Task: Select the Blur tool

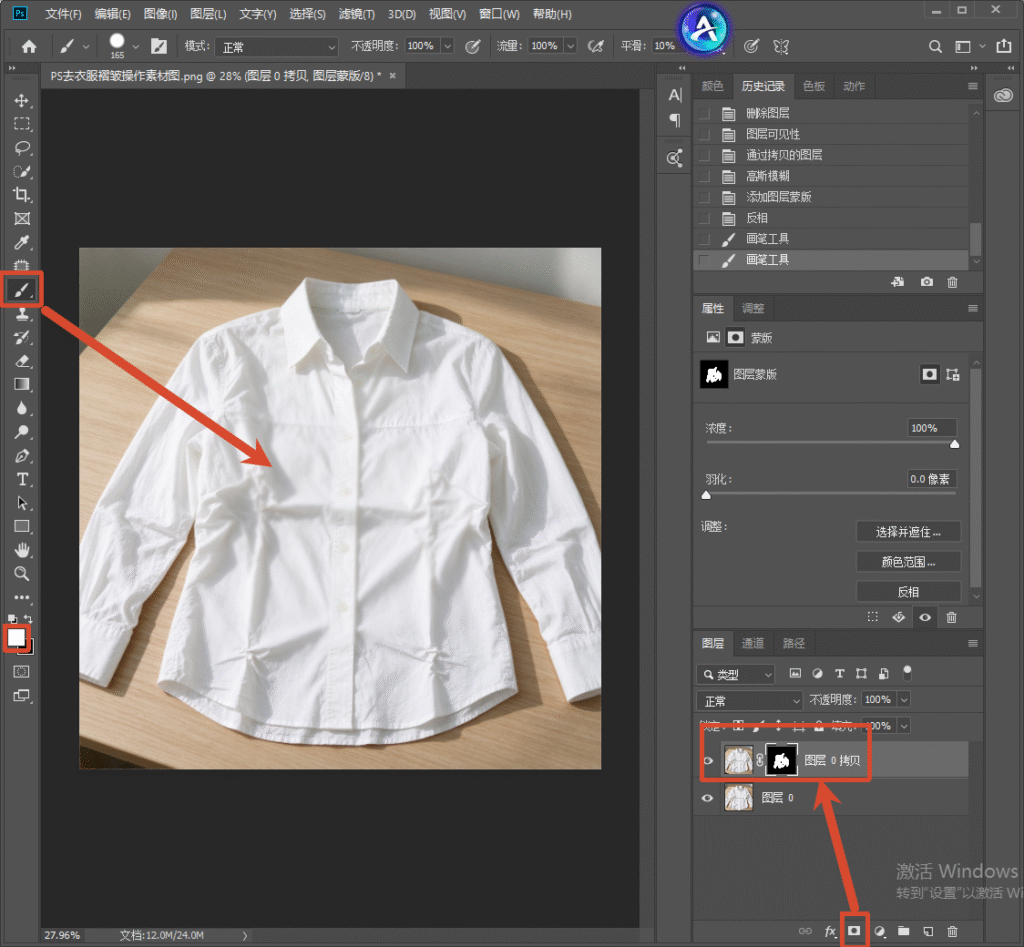Action: (x=22, y=408)
